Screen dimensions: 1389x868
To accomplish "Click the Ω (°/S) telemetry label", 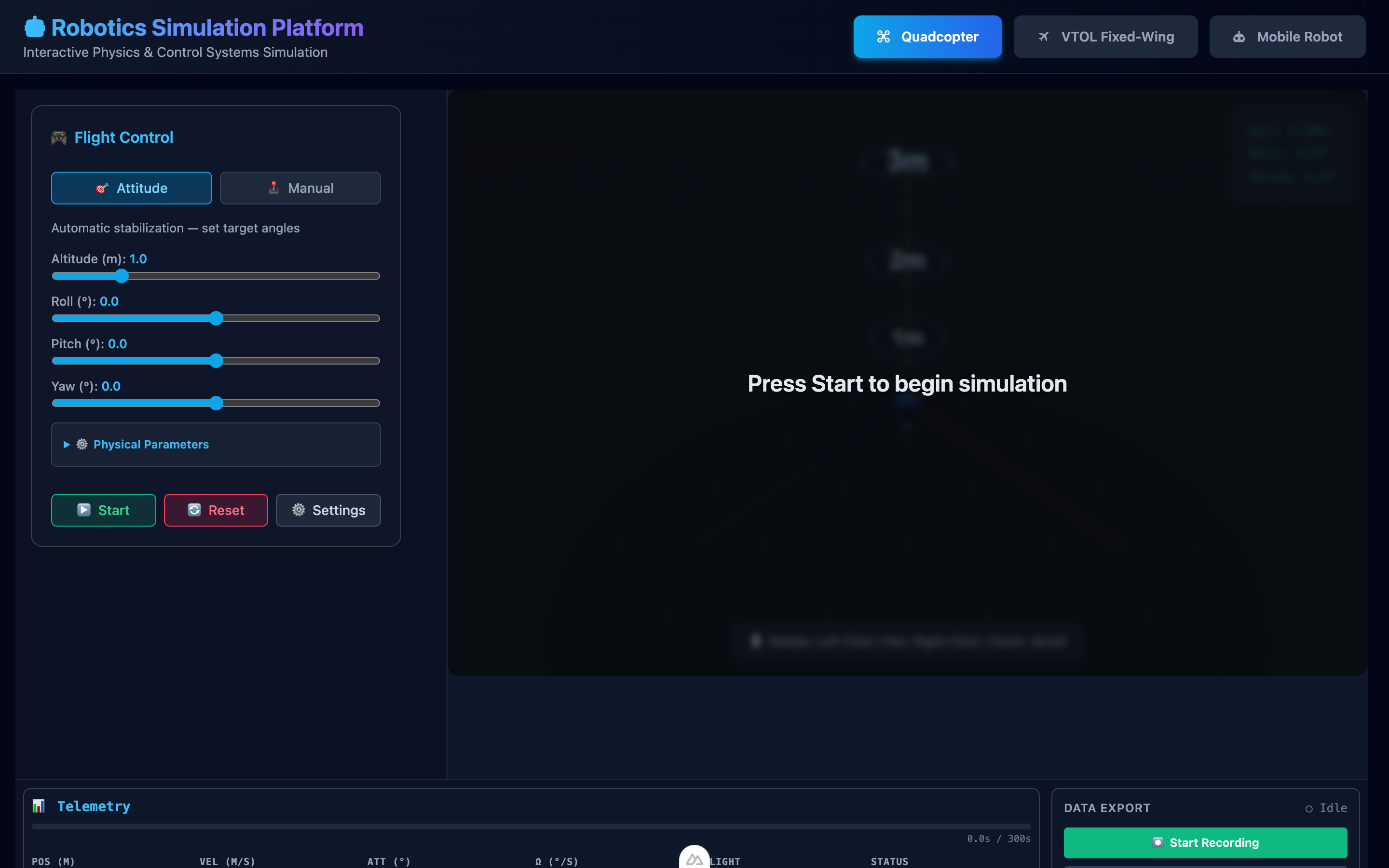I will 557,862.
